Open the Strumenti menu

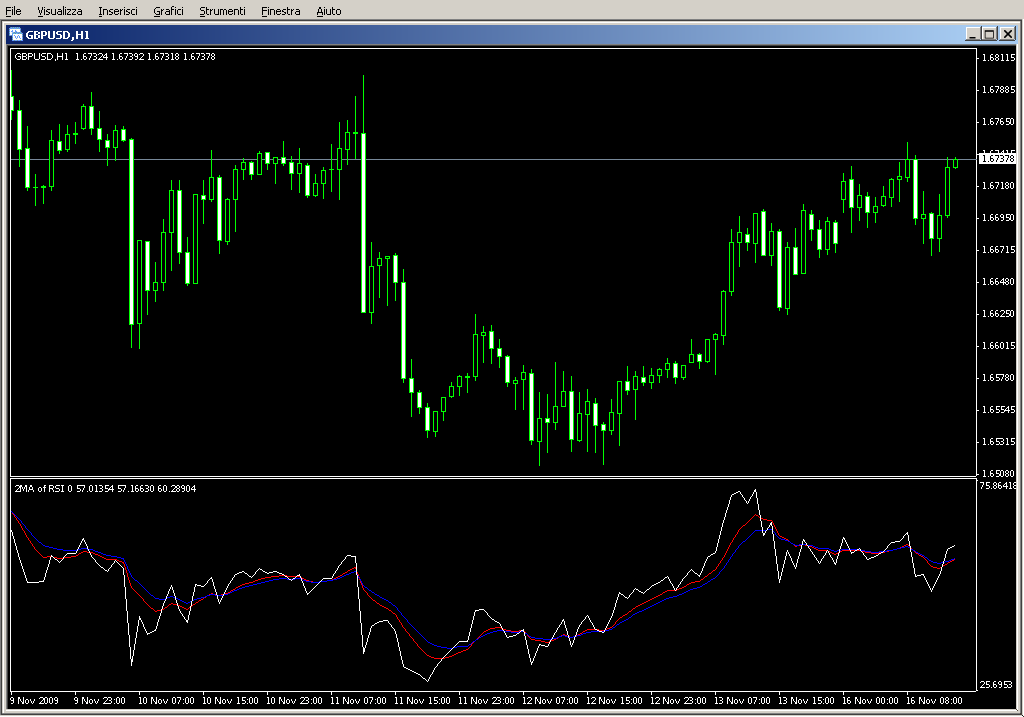(x=222, y=11)
